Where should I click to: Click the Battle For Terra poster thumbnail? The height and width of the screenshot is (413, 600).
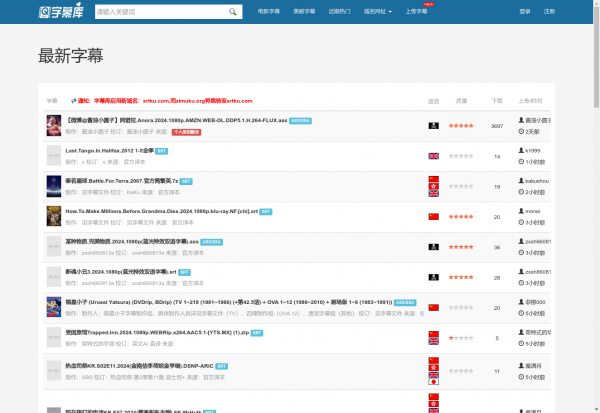click(54, 186)
